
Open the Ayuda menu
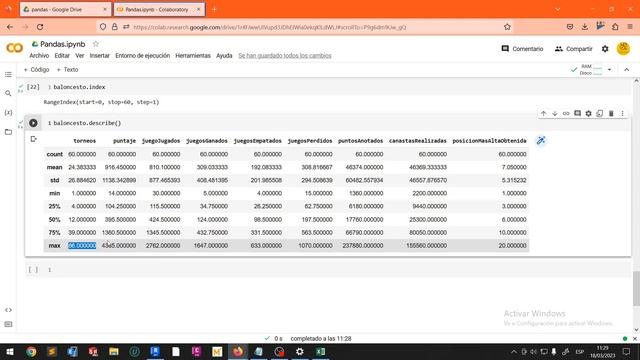click(224, 56)
